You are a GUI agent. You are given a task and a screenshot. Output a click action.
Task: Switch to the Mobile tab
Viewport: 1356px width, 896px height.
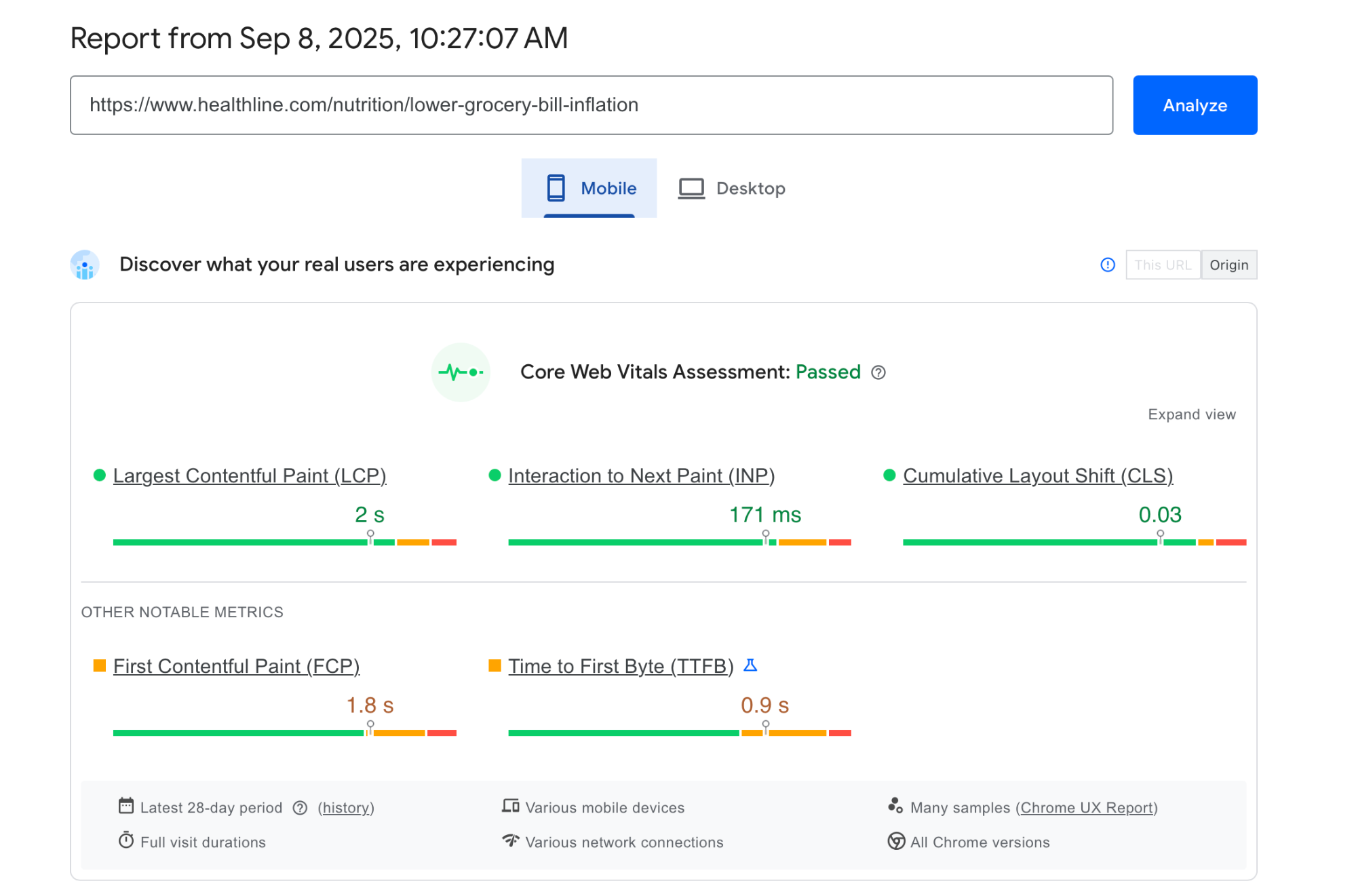(x=589, y=189)
